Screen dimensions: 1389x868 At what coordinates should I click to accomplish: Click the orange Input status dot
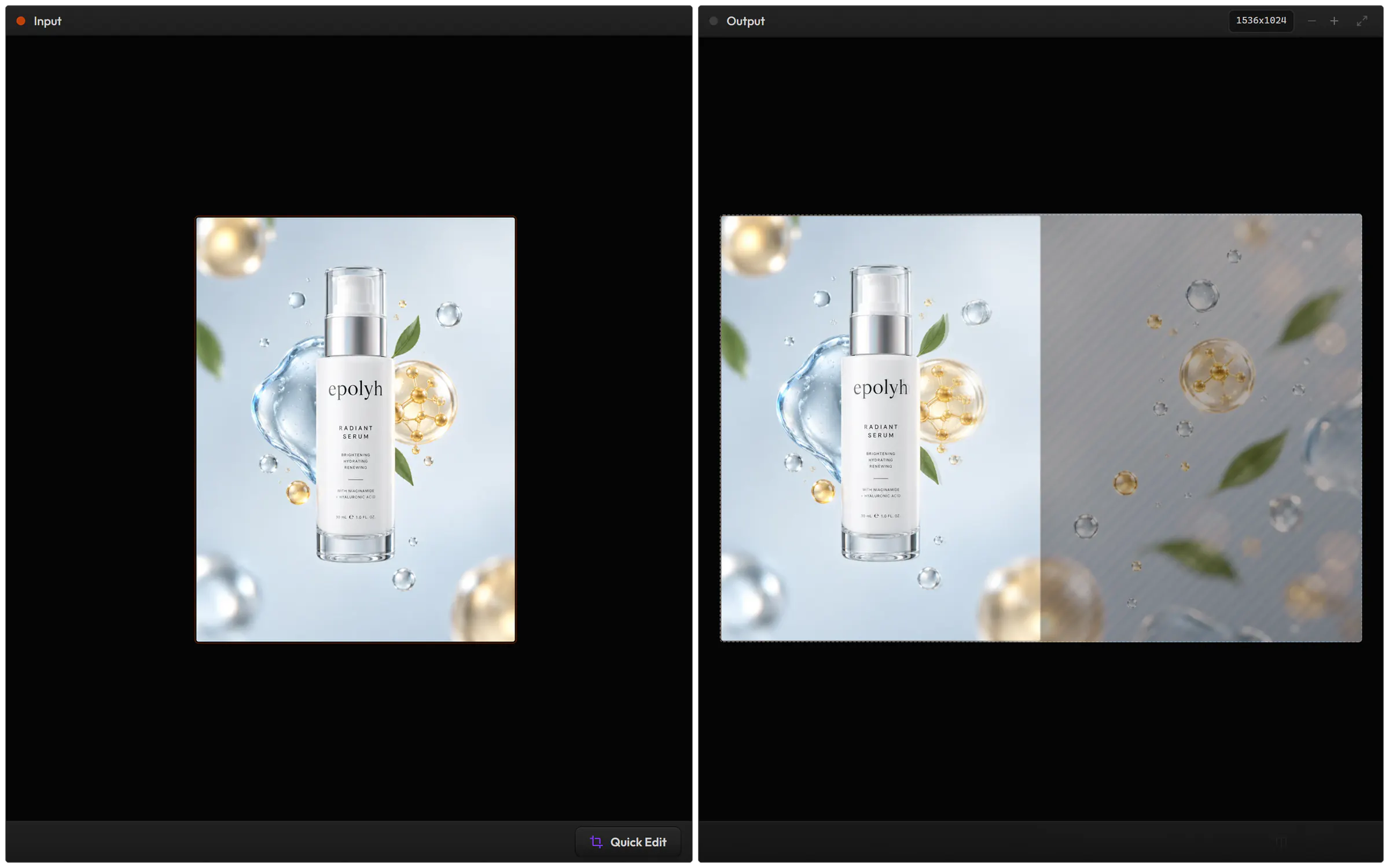21,21
